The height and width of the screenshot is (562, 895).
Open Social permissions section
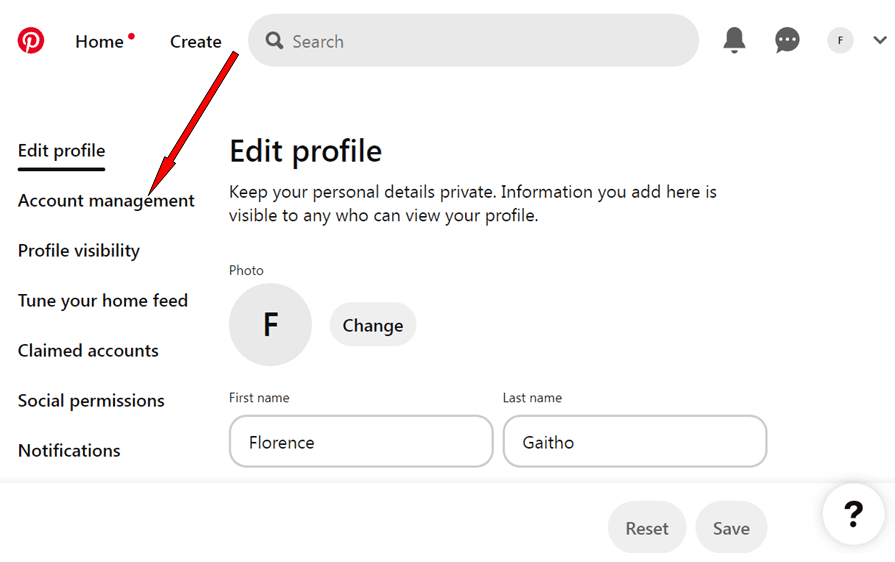91,401
